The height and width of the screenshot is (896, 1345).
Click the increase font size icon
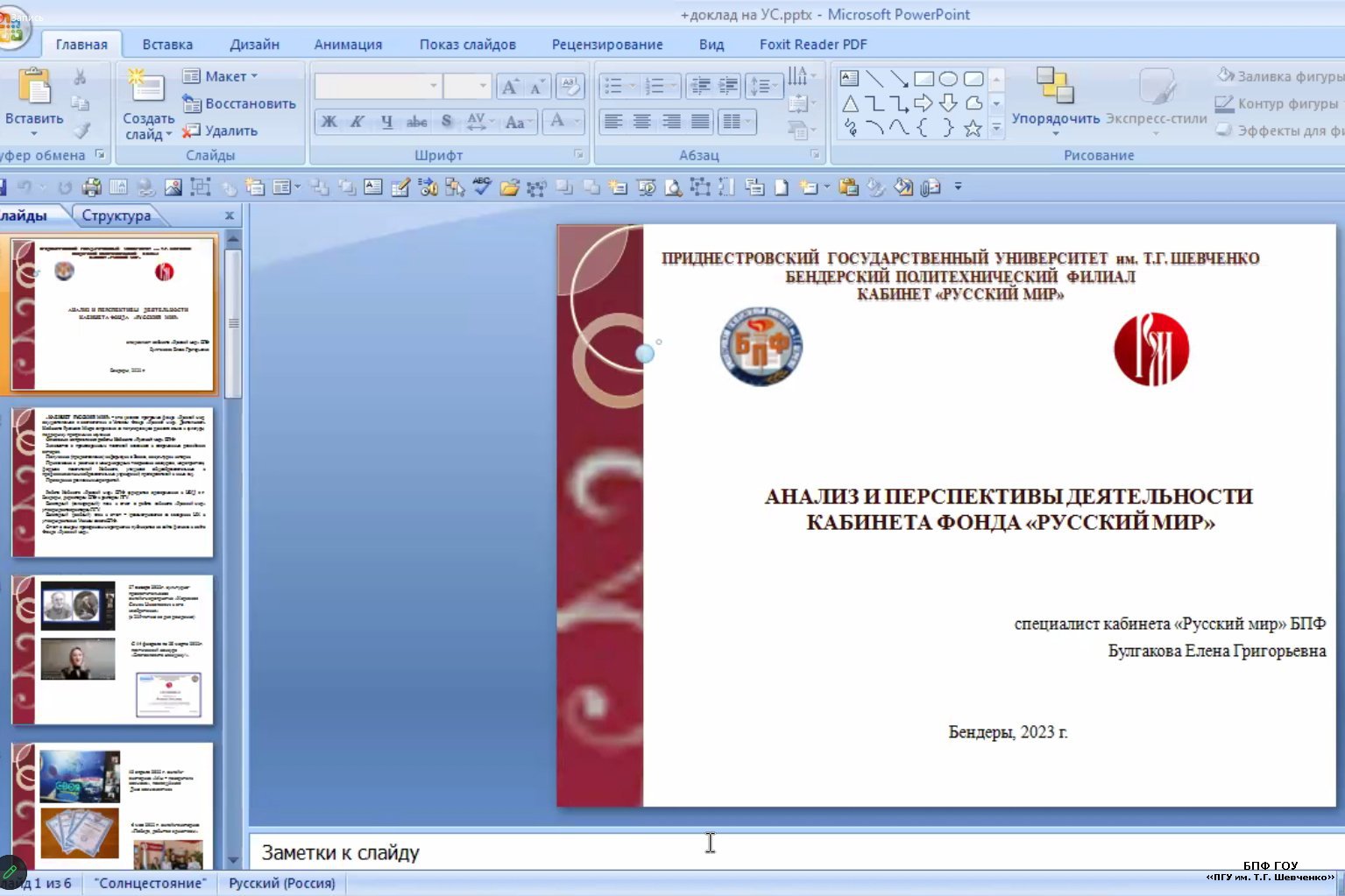pos(510,86)
